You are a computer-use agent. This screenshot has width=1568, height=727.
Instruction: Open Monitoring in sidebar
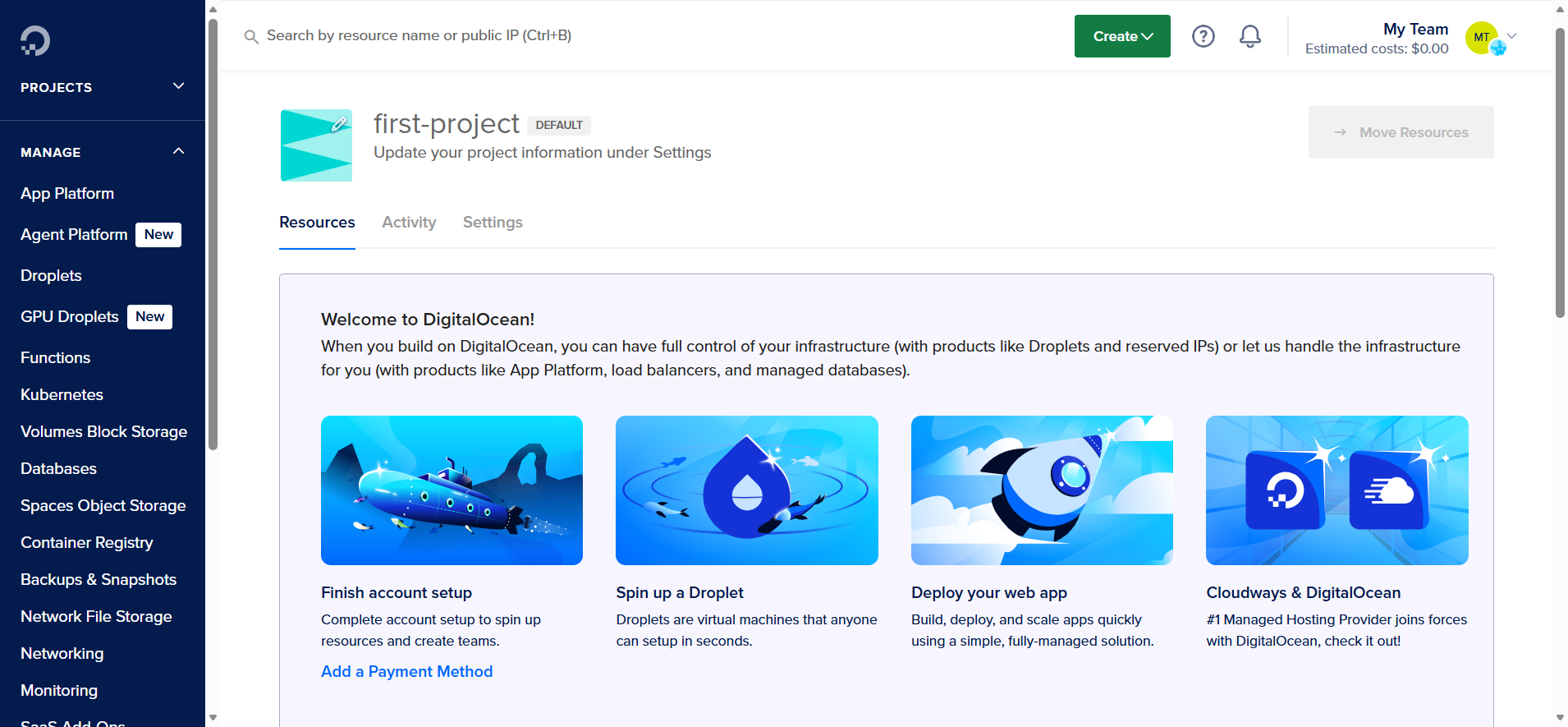[59, 690]
